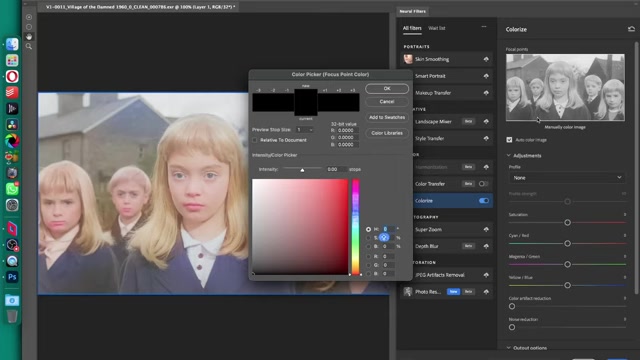Select the subtract-from-selection tool in toolbar

click(x=29, y=27)
